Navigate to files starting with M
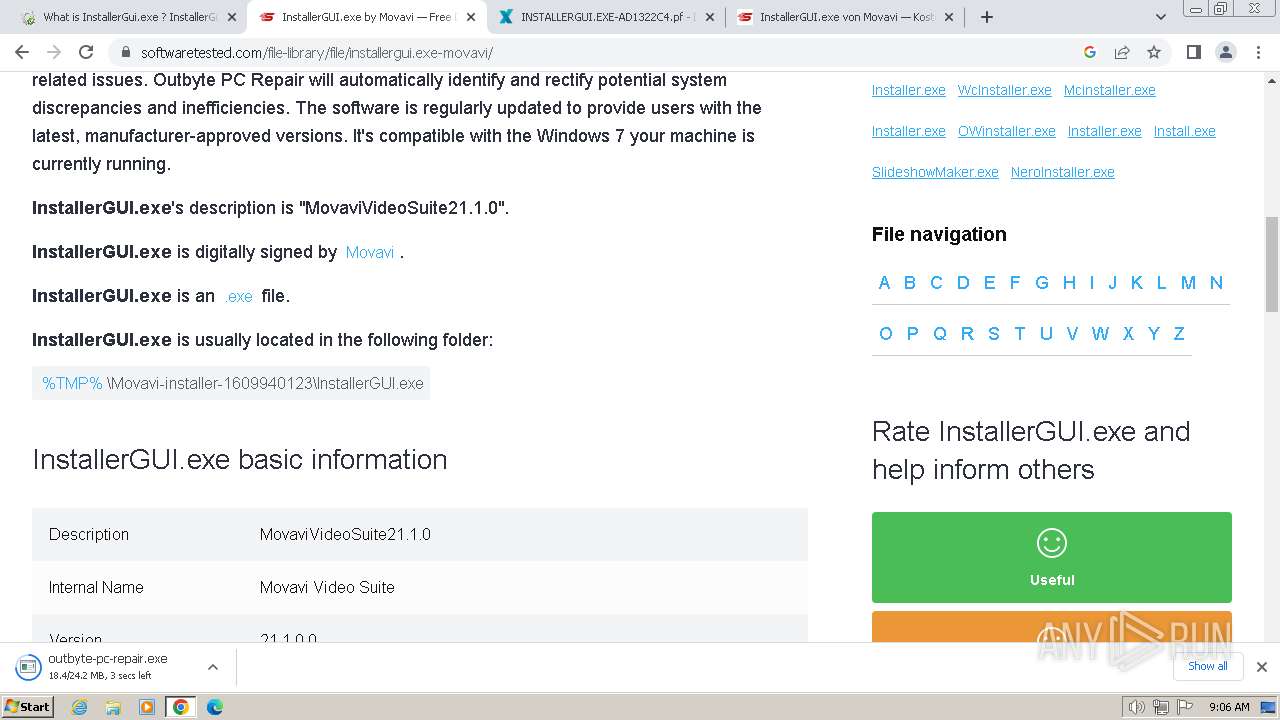1280x720 pixels. (x=1188, y=283)
